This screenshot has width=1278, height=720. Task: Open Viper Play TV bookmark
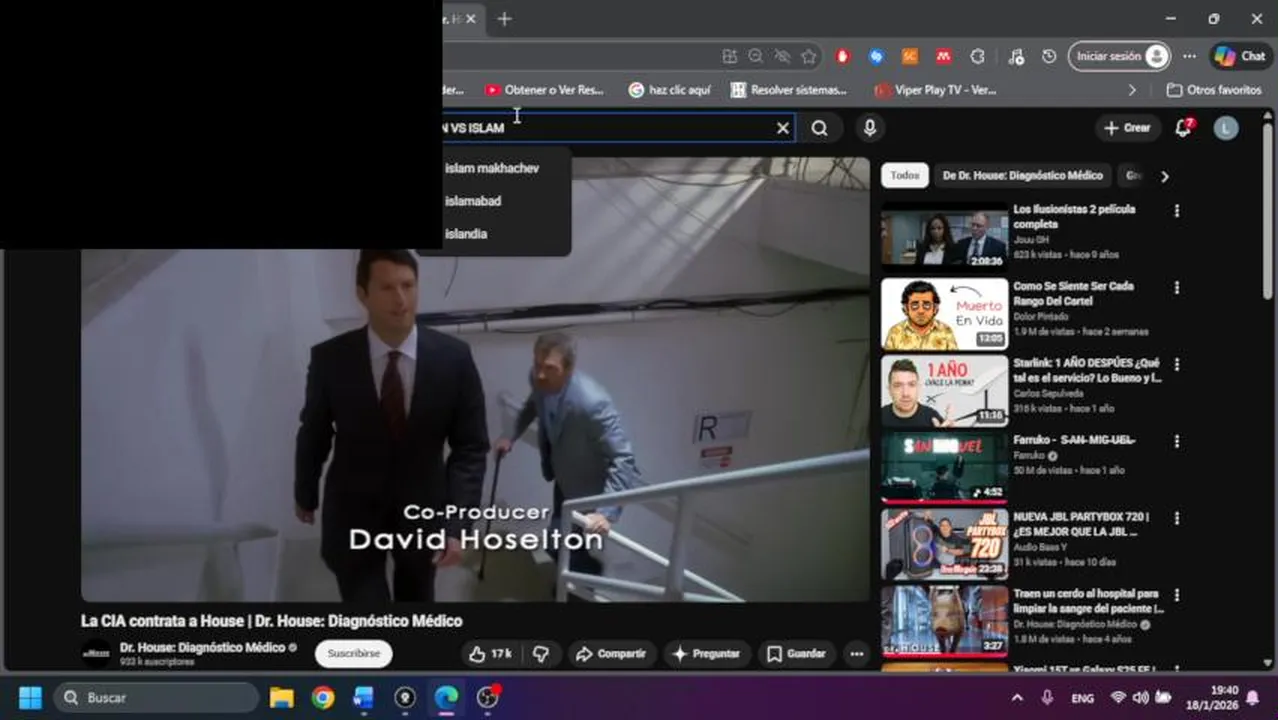tap(936, 90)
